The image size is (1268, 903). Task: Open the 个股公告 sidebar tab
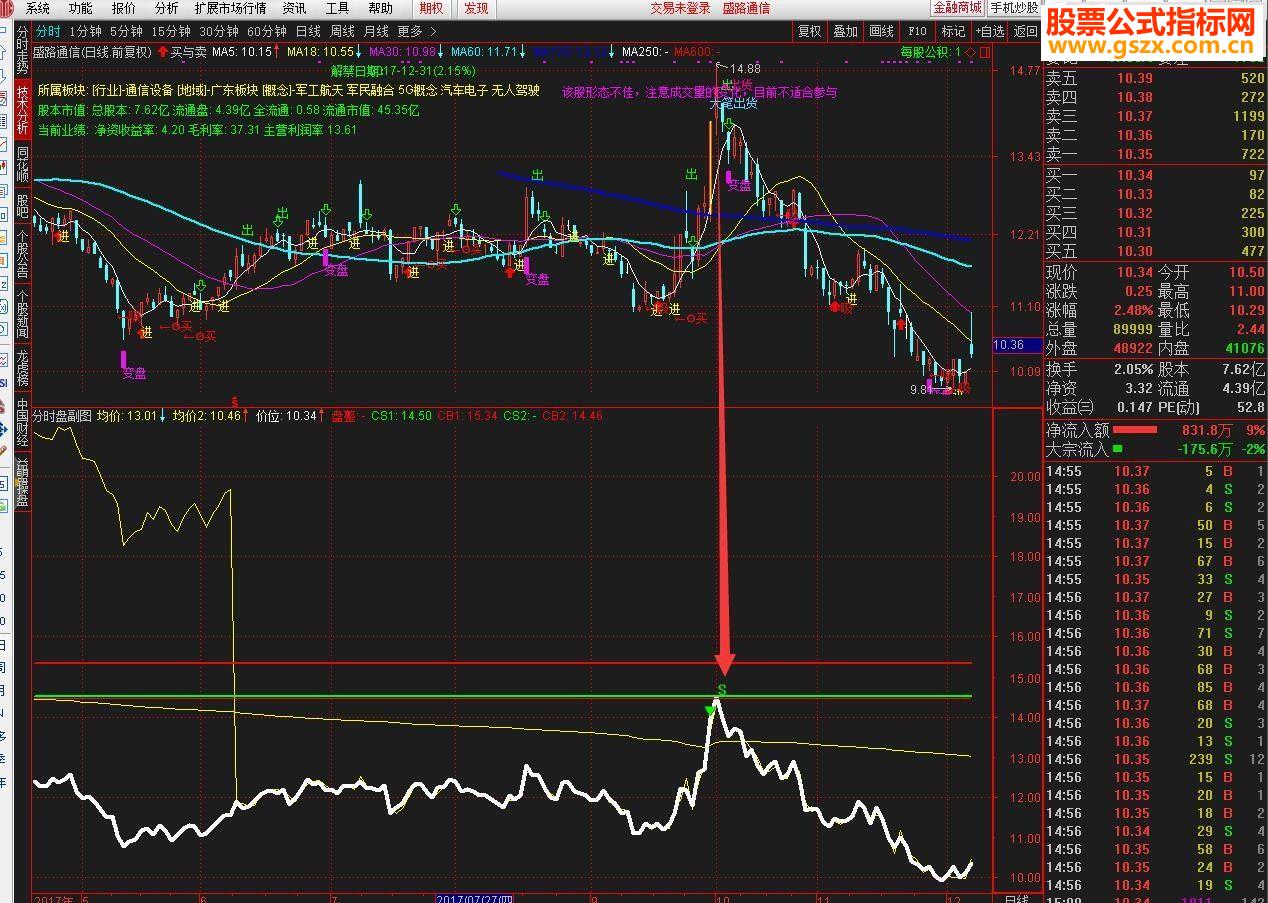[22, 255]
